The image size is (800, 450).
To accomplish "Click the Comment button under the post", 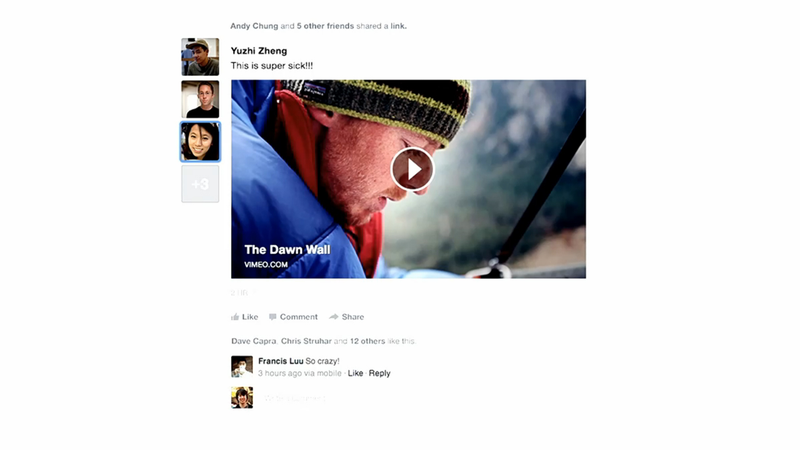I will click(x=293, y=317).
